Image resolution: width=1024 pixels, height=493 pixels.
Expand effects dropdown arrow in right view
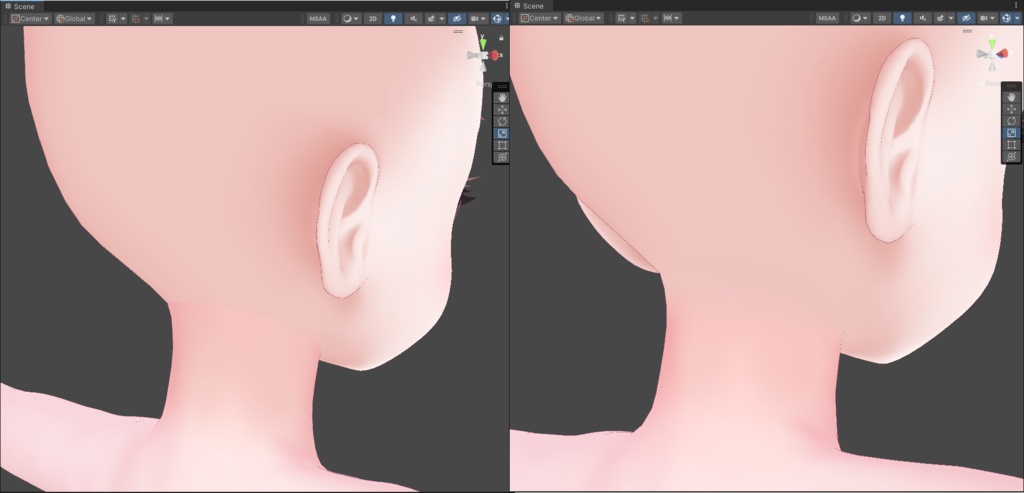click(x=951, y=18)
